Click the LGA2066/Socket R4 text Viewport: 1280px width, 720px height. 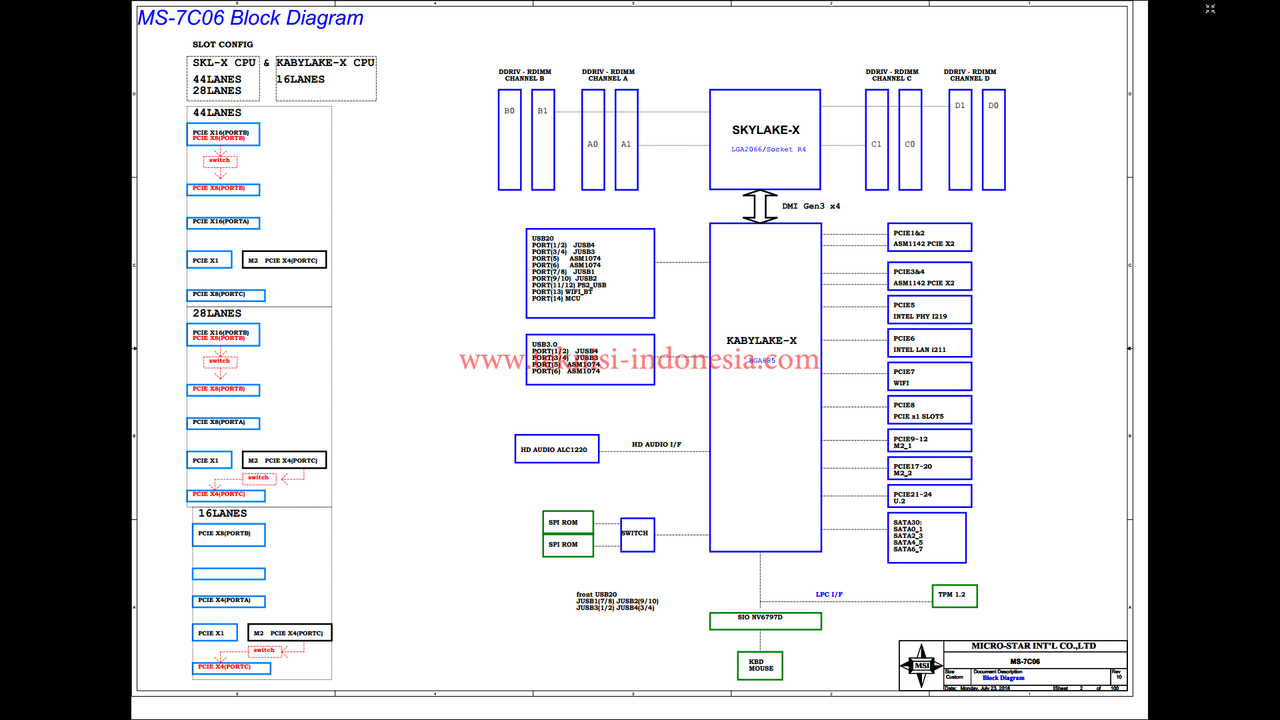point(768,149)
